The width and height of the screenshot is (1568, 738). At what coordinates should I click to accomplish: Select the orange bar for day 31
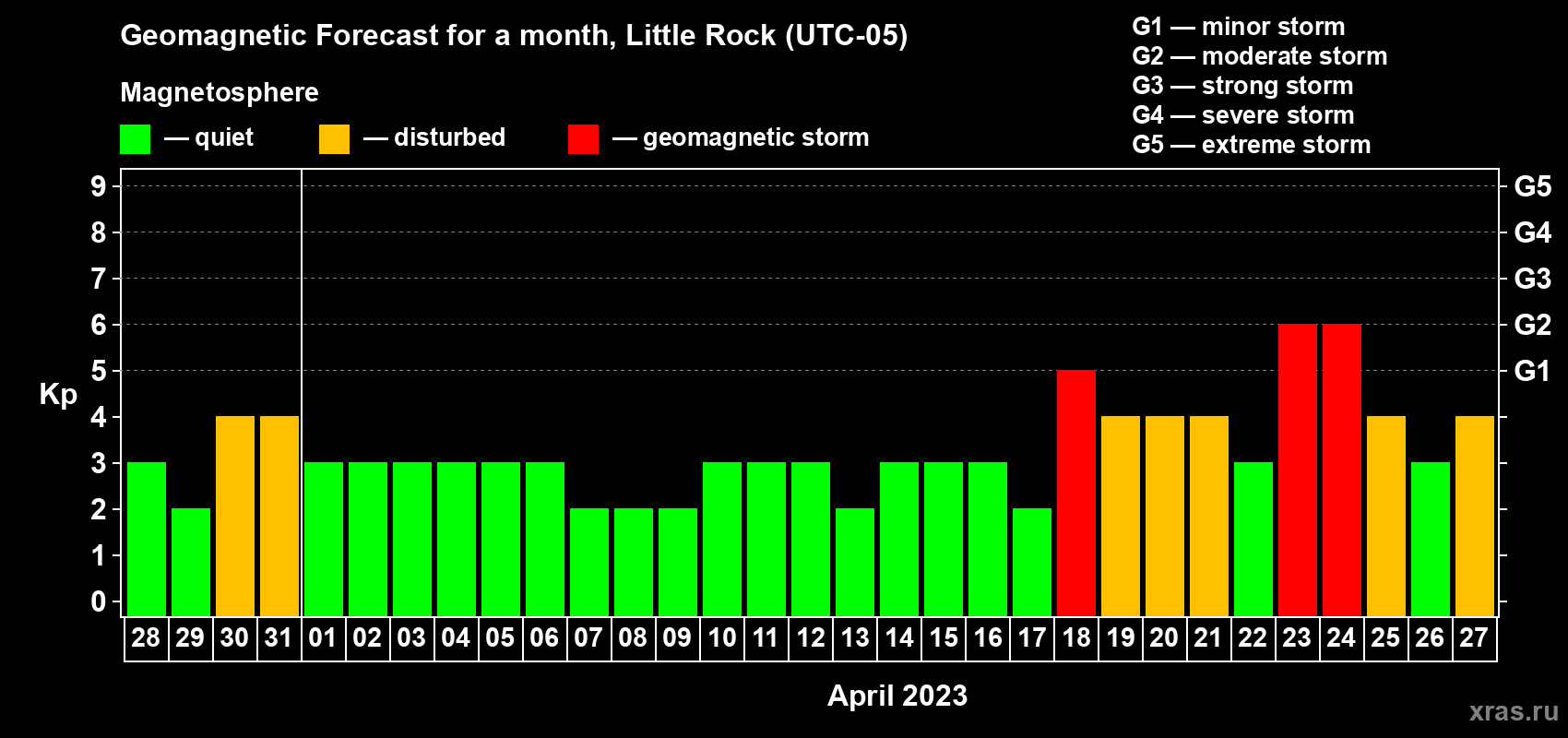click(279, 516)
